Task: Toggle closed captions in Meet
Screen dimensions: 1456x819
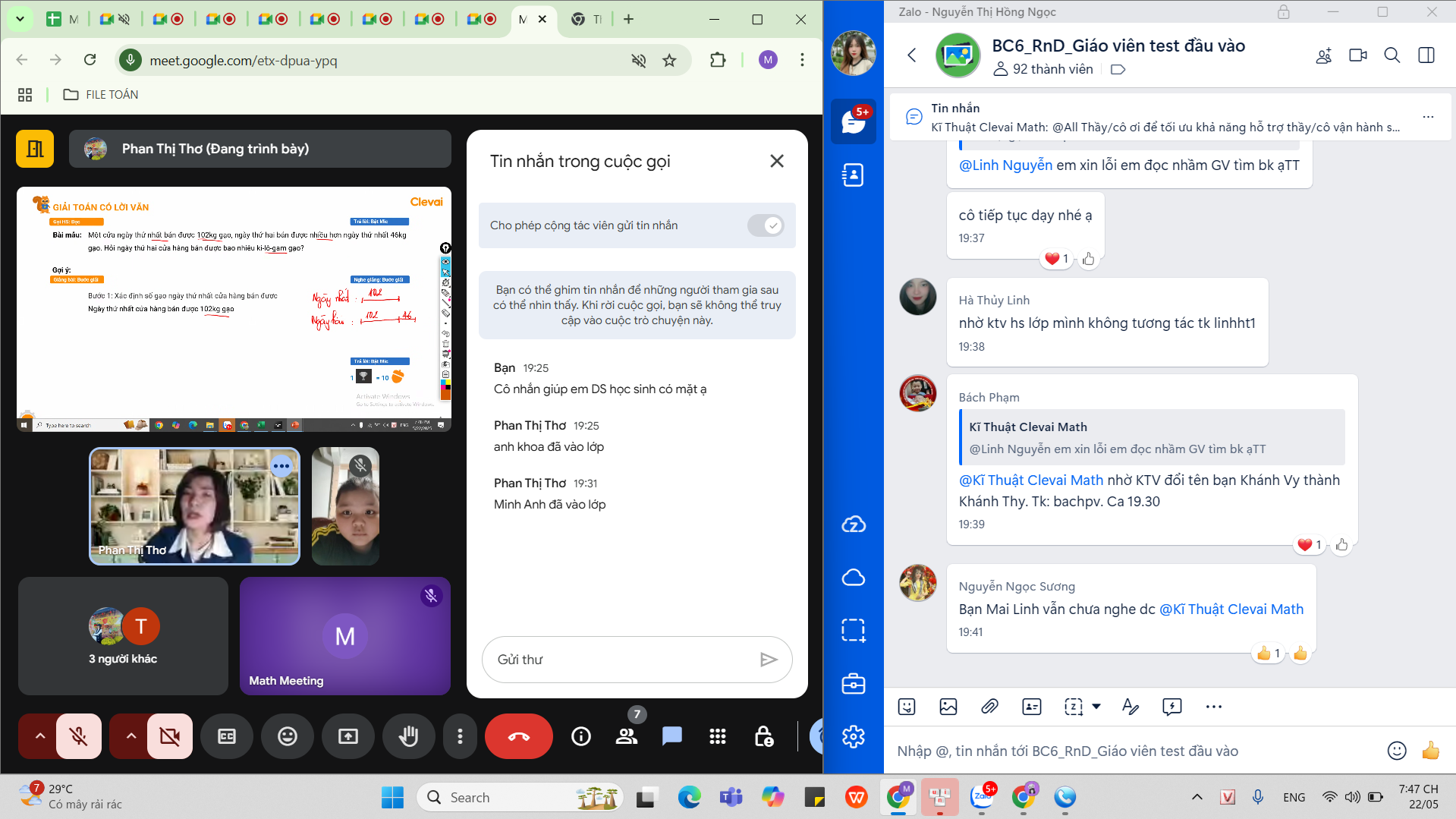Action: pyautogui.click(x=227, y=736)
